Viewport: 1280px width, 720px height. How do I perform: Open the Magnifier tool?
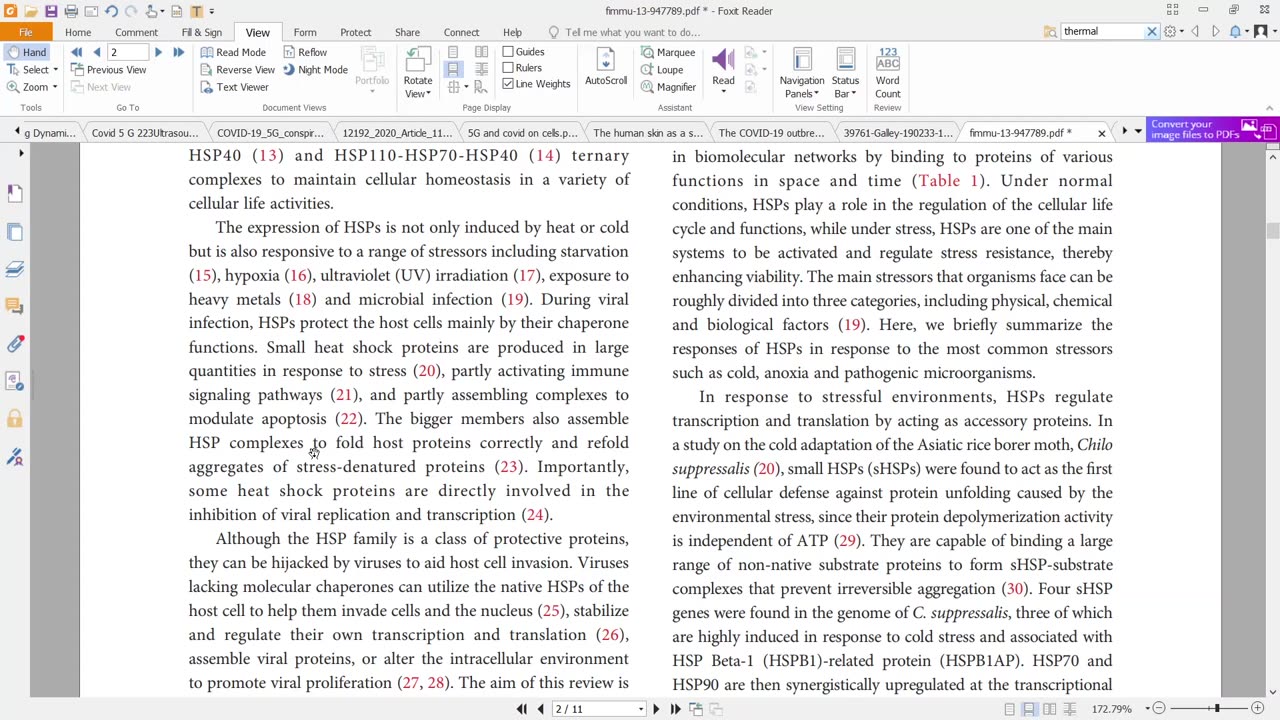667,87
